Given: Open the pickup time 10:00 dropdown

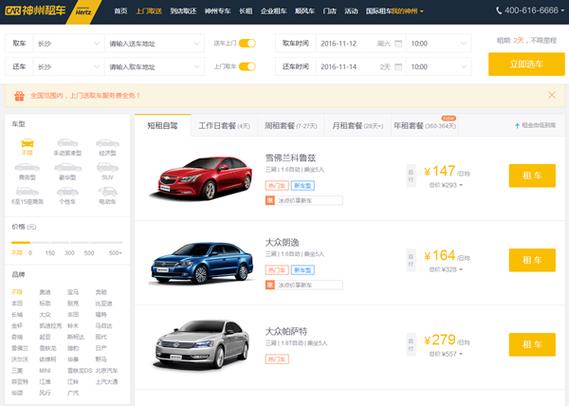Looking at the screenshot, I should click(x=438, y=44).
